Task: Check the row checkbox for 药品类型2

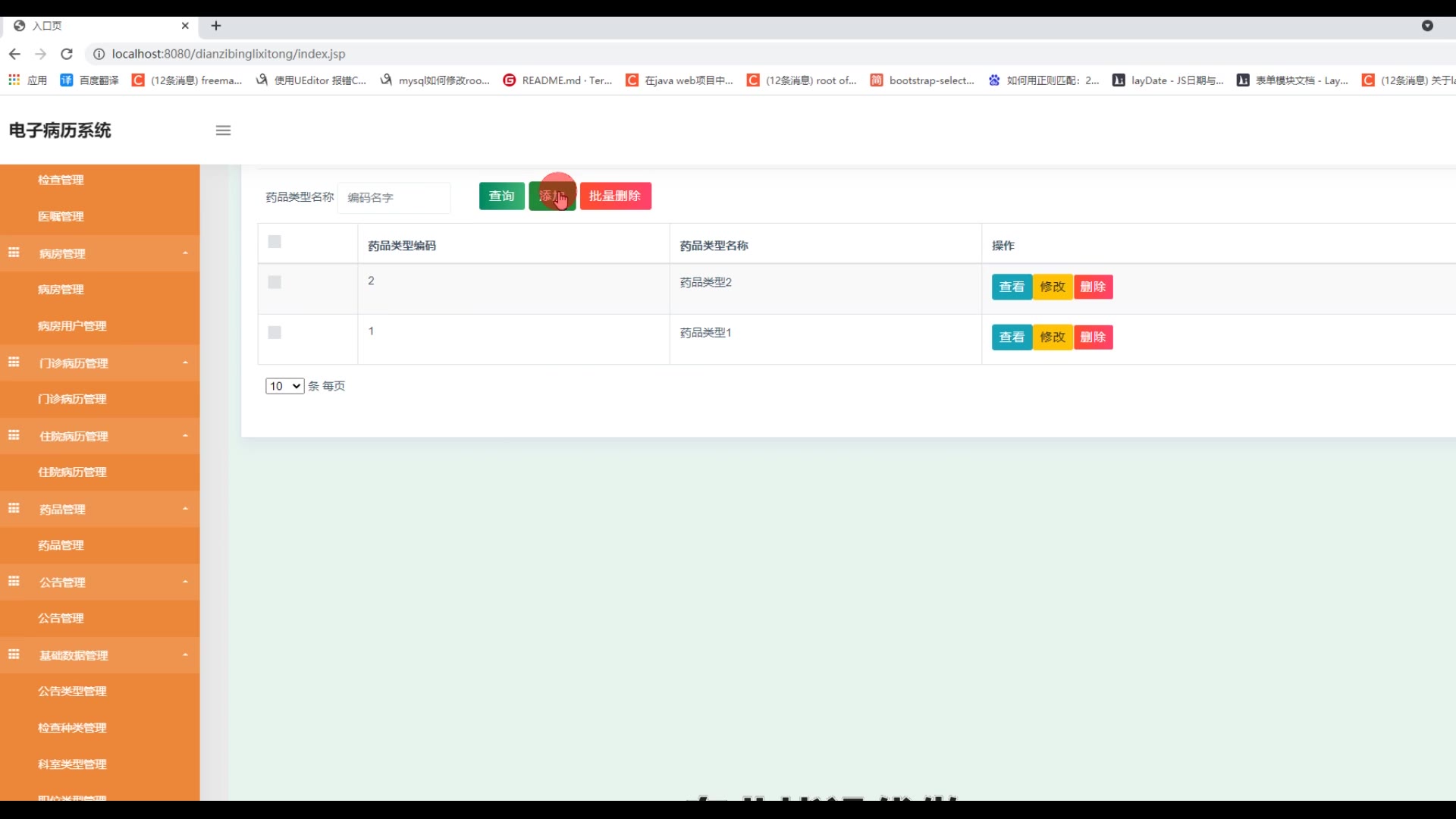Action: pyautogui.click(x=275, y=282)
